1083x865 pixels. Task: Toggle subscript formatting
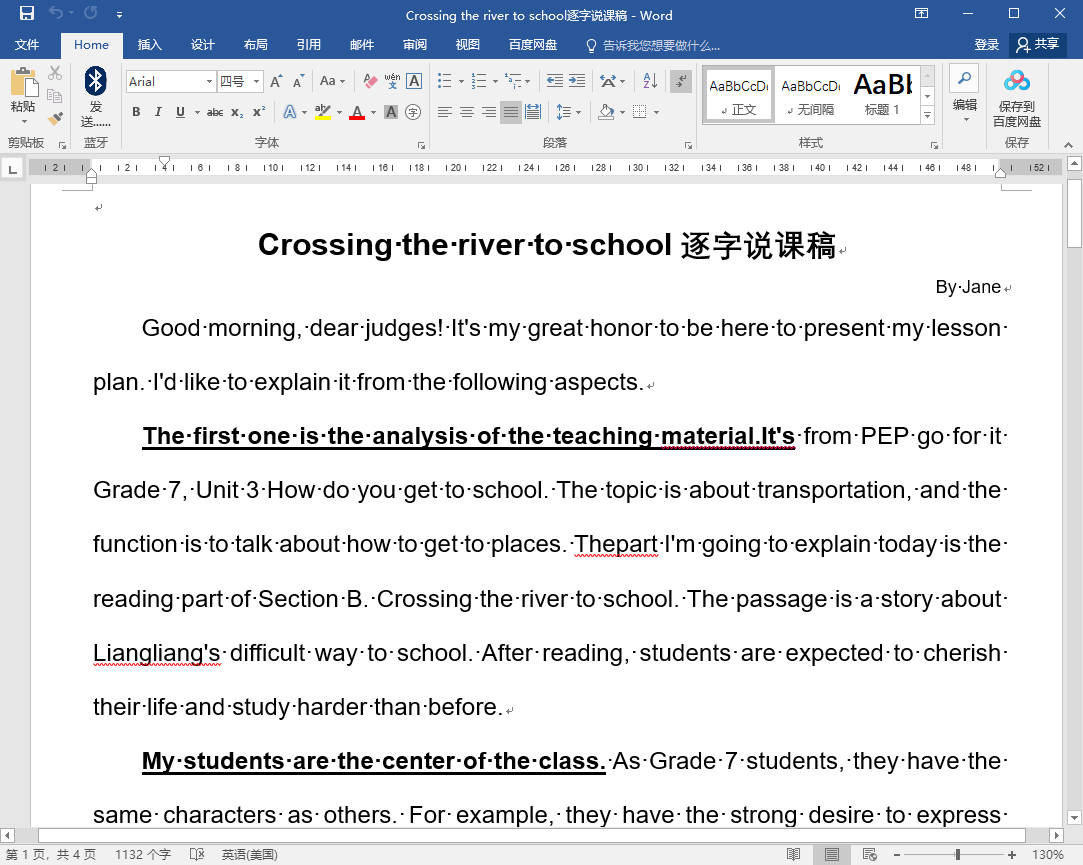pos(237,112)
